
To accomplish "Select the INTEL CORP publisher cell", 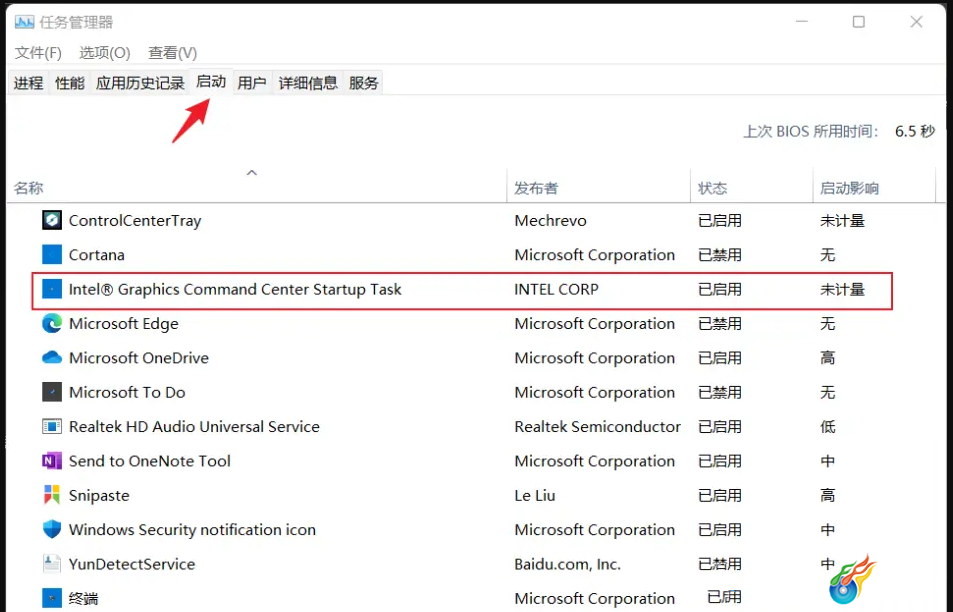I will 557,289.
